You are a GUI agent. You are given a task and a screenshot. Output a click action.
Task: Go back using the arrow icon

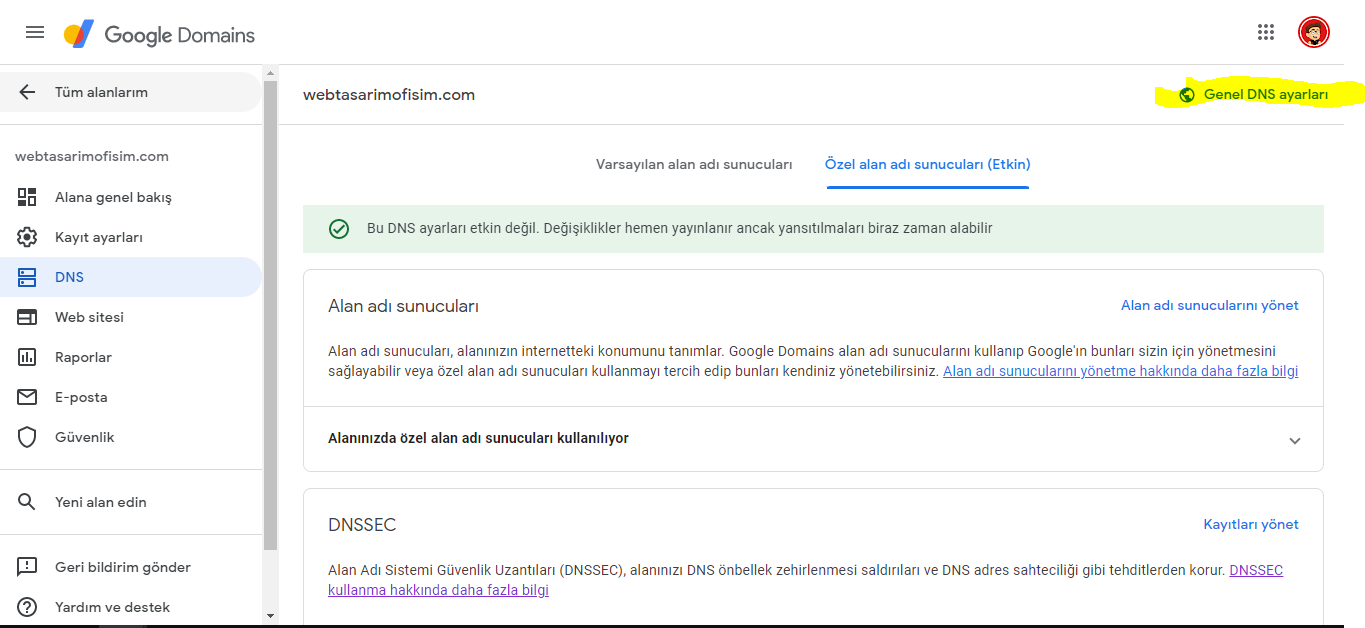[x=27, y=92]
